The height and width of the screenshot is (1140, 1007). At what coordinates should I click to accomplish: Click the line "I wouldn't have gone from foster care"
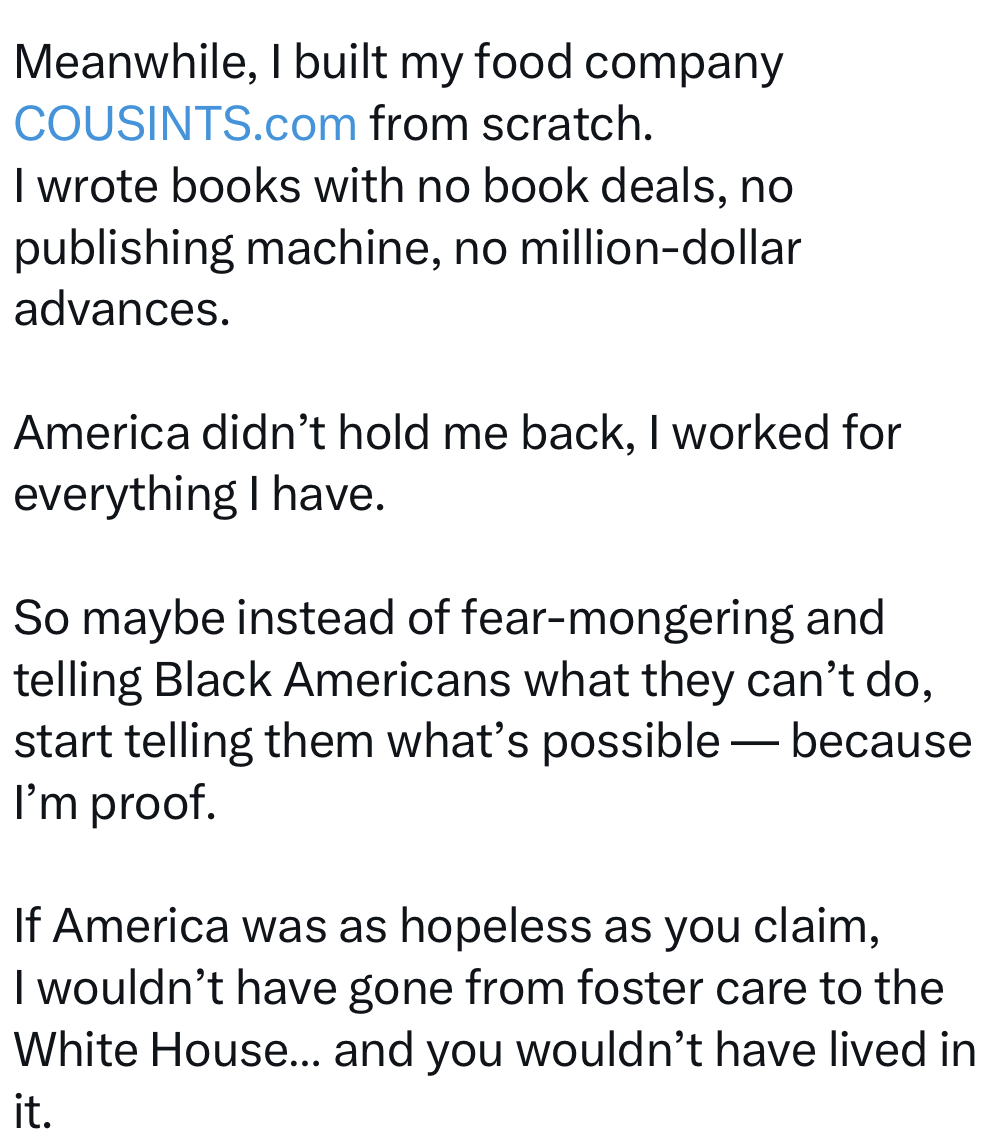[478, 989]
